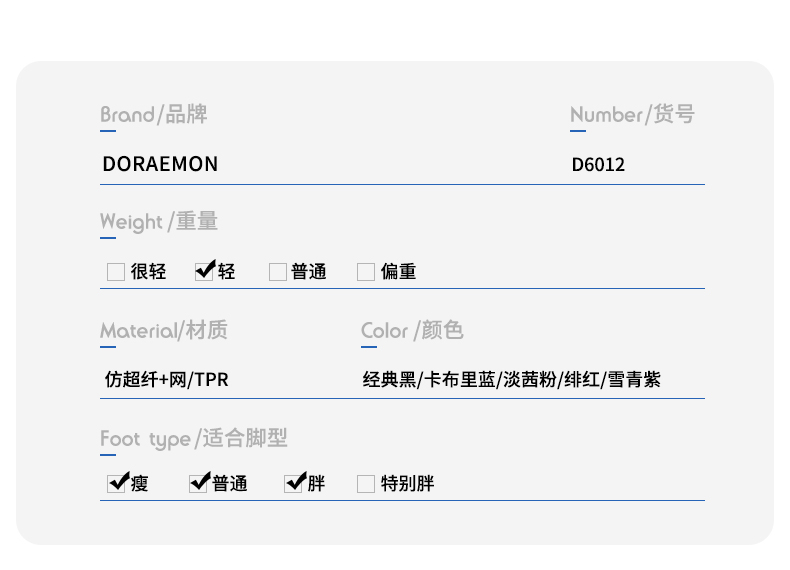This screenshot has width=790, height=570.
Task: Uncheck the 瘦 foot type checkbox
Action: (x=116, y=484)
